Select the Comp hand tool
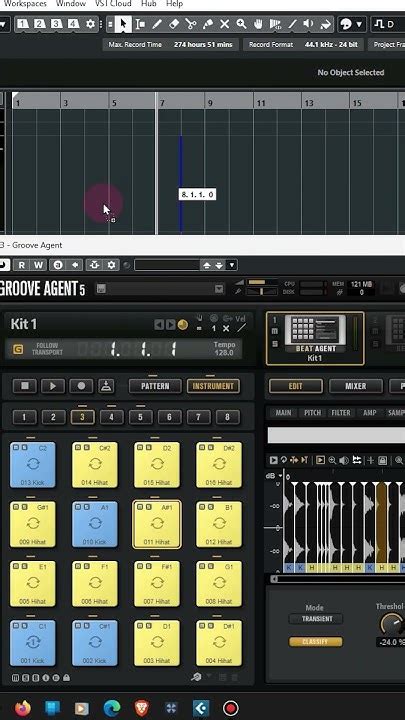 click(258, 24)
